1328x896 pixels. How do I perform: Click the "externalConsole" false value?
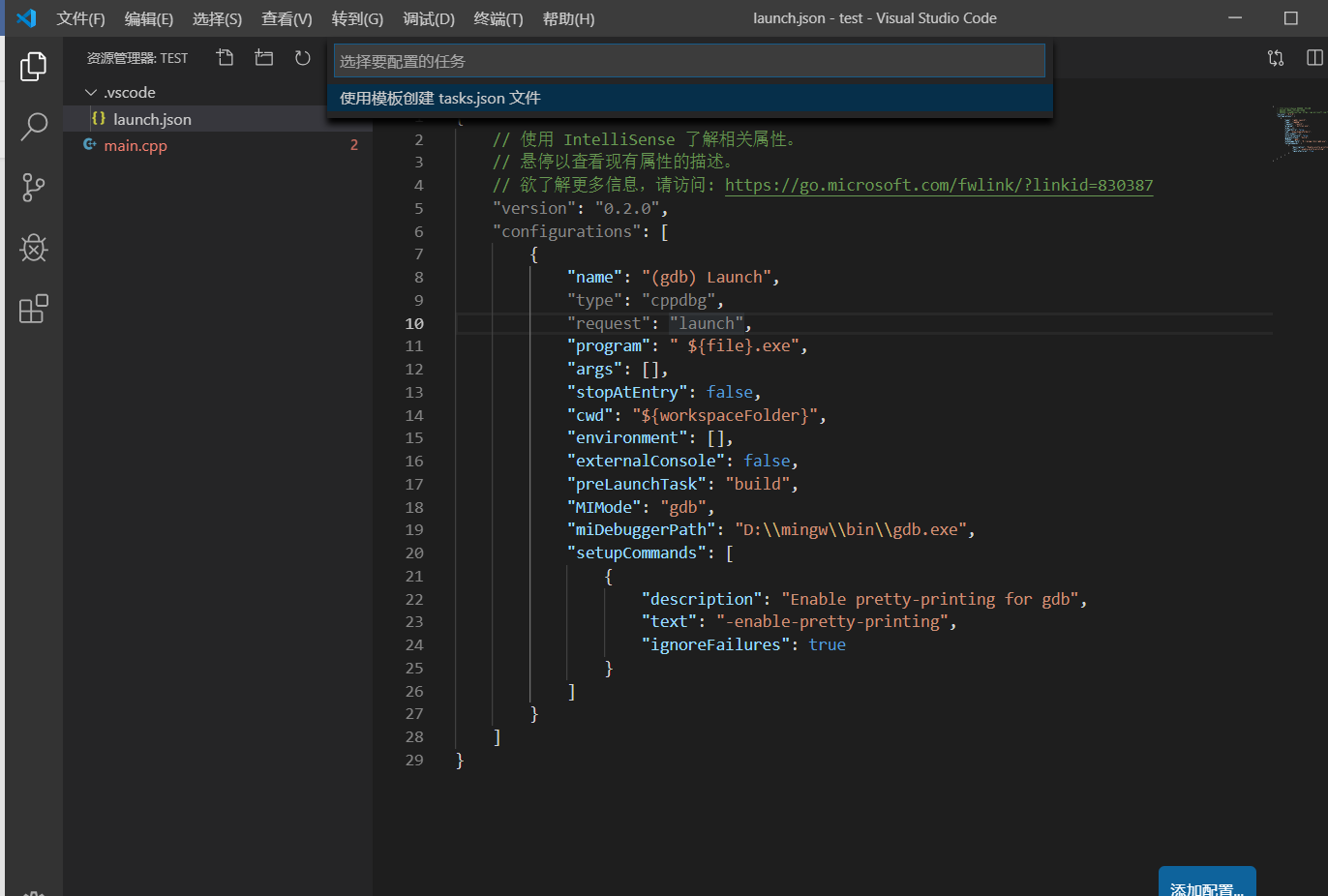pos(767,462)
